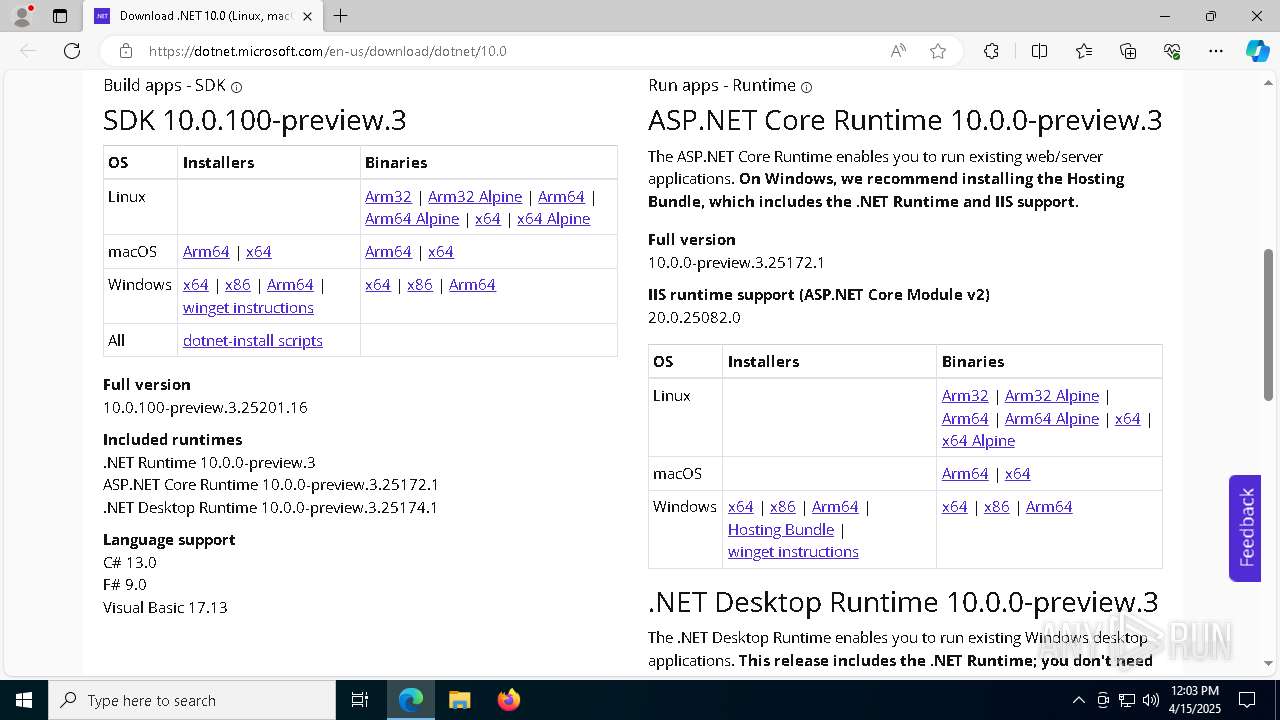Open the Copilot sidebar
The image size is (1280, 720).
tap(1257, 51)
